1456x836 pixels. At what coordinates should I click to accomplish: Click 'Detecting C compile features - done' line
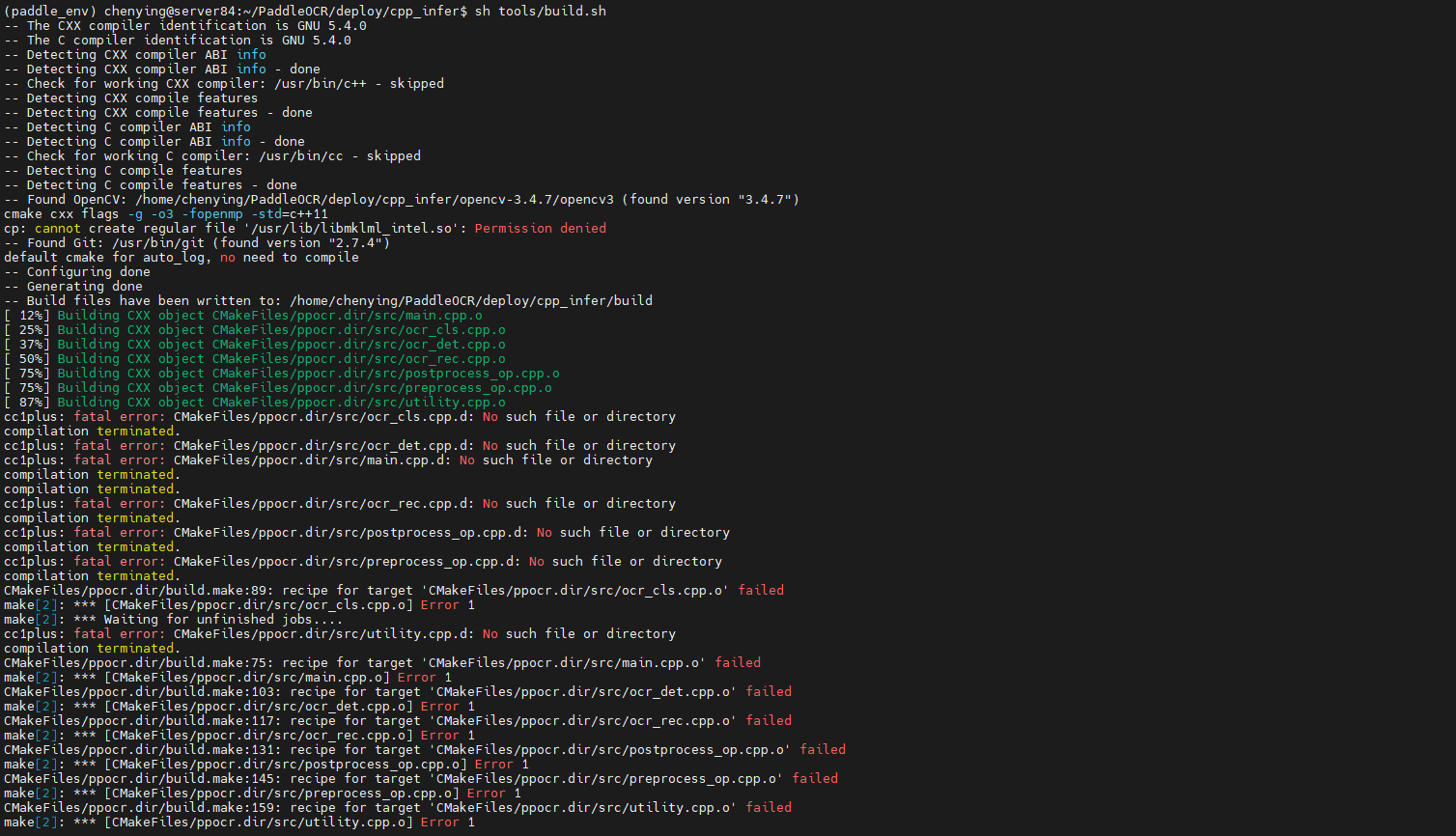tap(151, 184)
